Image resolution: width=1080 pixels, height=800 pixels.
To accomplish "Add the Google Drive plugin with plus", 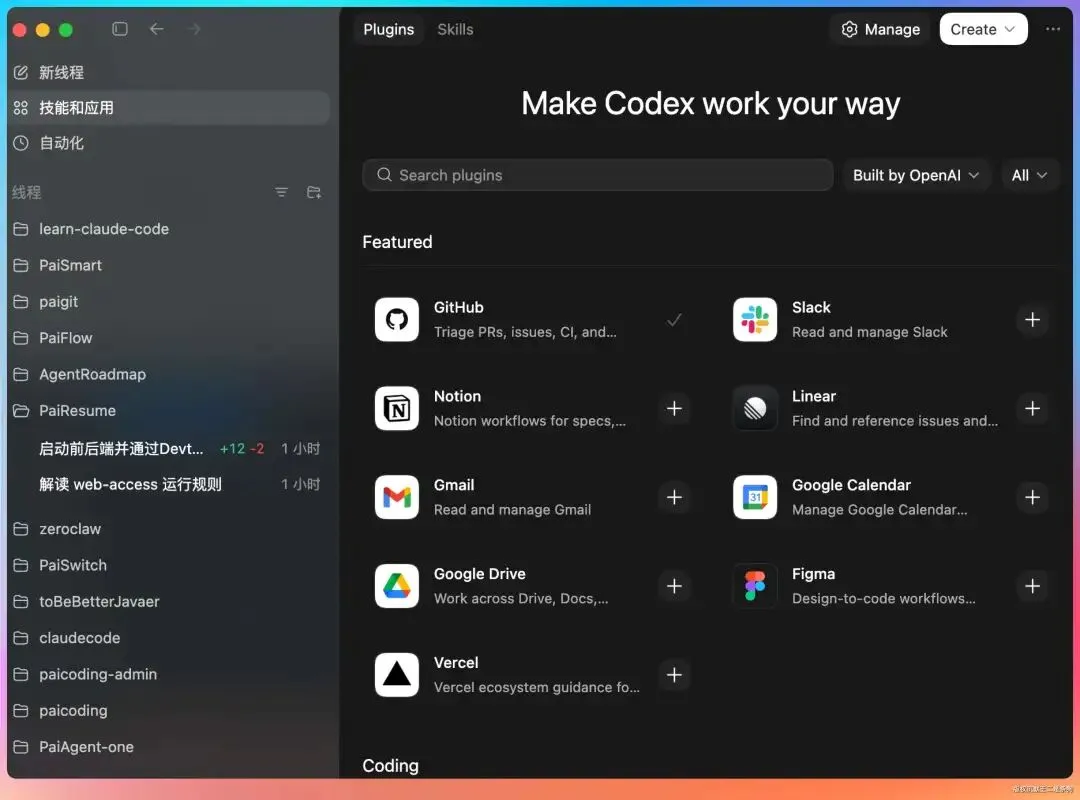I will (674, 586).
